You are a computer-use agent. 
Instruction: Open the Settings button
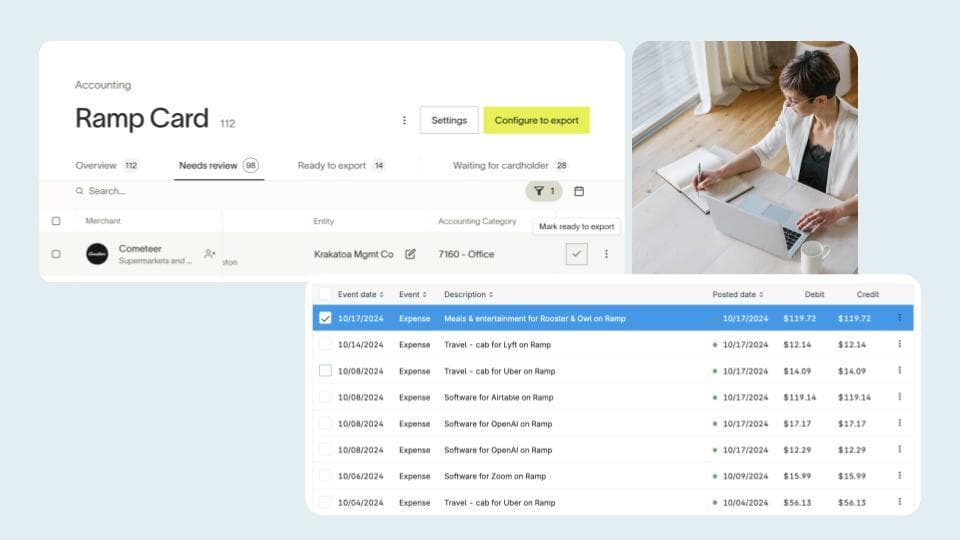coord(449,120)
